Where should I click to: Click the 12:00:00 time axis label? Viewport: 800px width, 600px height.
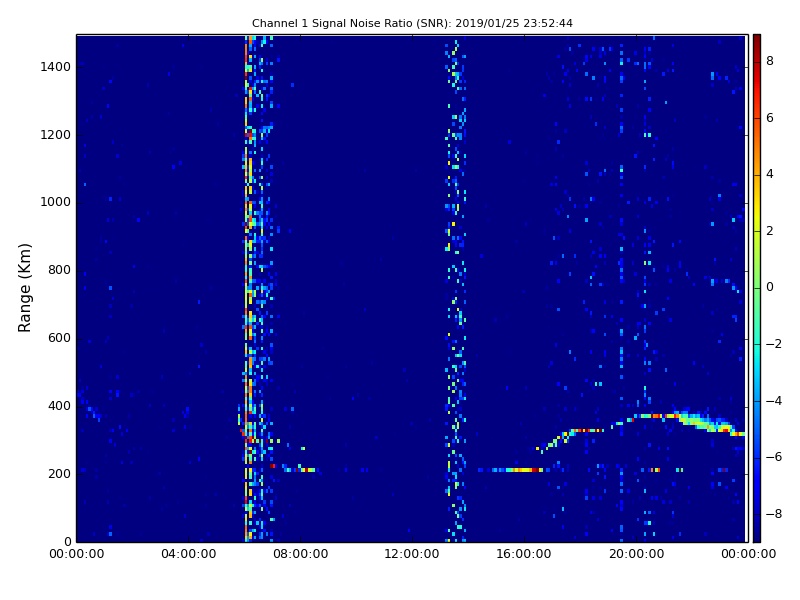[412, 554]
